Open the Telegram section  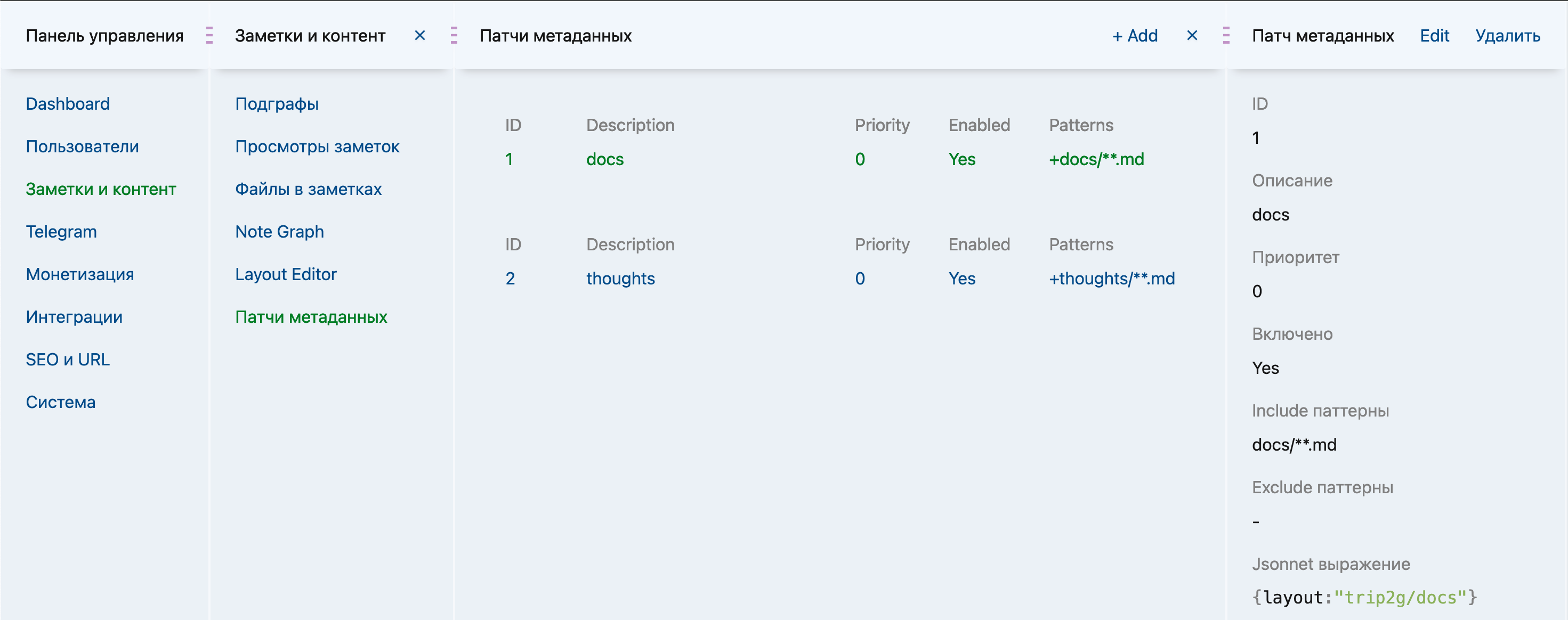pyautogui.click(x=61, y=232)
